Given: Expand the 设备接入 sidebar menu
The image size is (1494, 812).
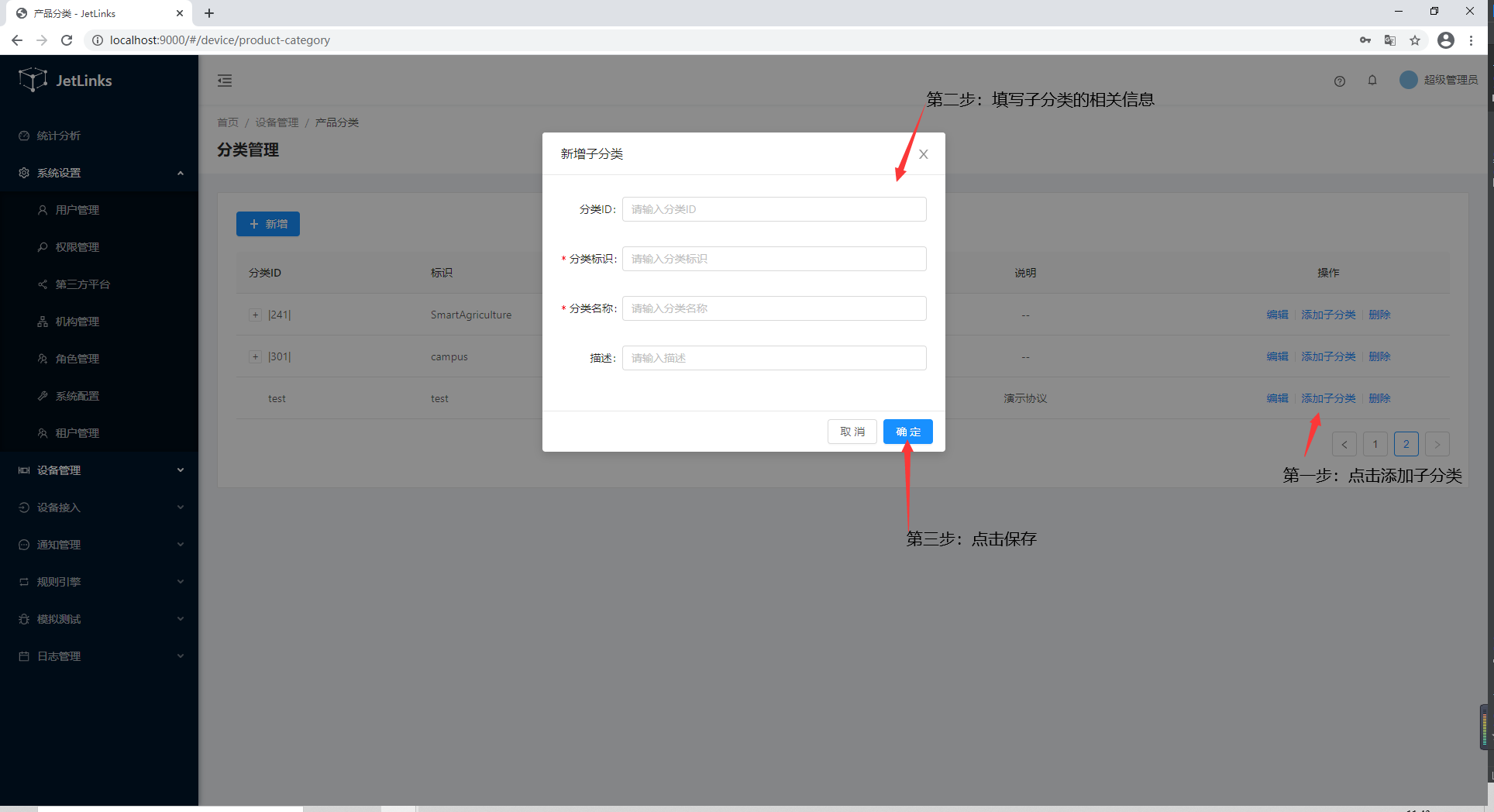Looking at the screenshot, I should [x=99, y=507].
